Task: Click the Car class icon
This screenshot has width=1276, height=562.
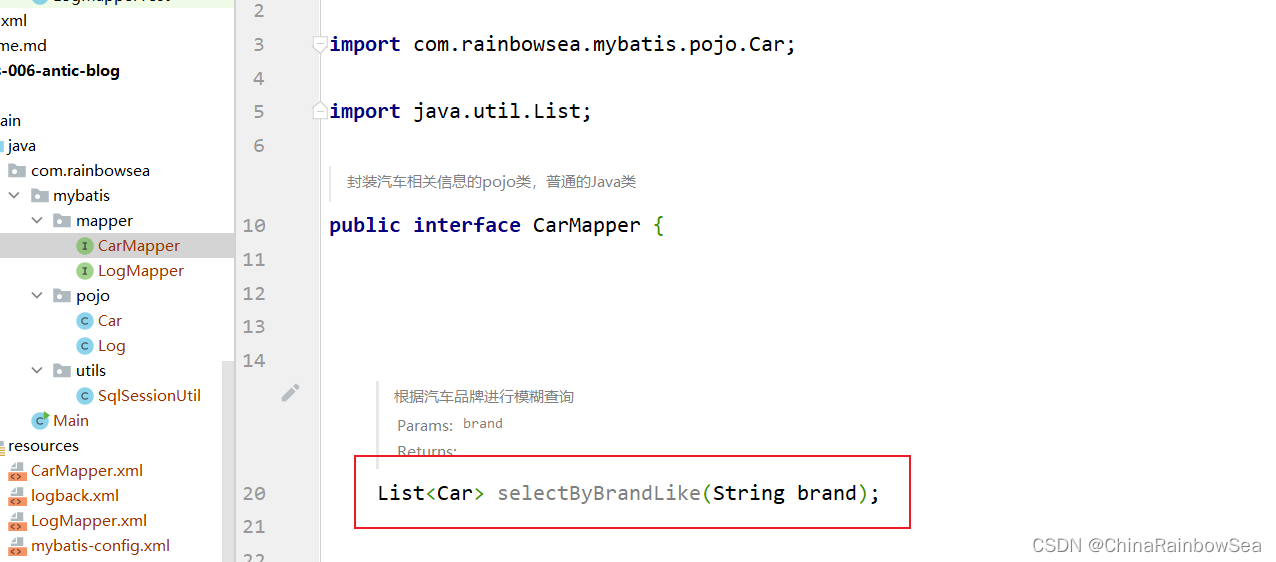Action: 85,321
